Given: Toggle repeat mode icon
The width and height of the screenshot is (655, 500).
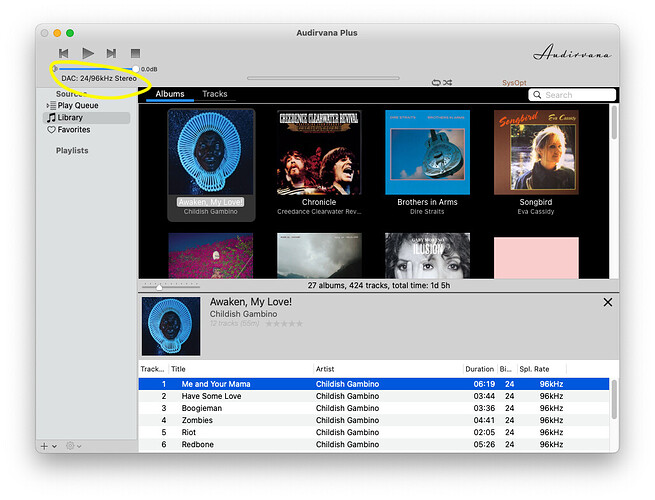Looking at the screenshot, I should pyautogui.click(x=436, y=83).
